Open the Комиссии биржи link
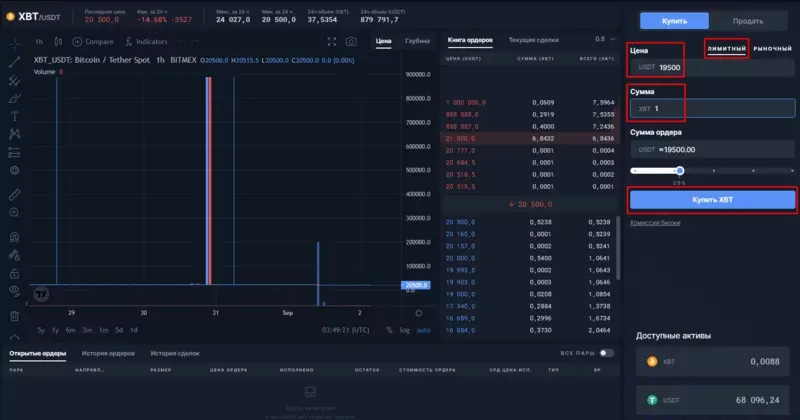This screenshot has height=420, width=800. click(655, 223)
